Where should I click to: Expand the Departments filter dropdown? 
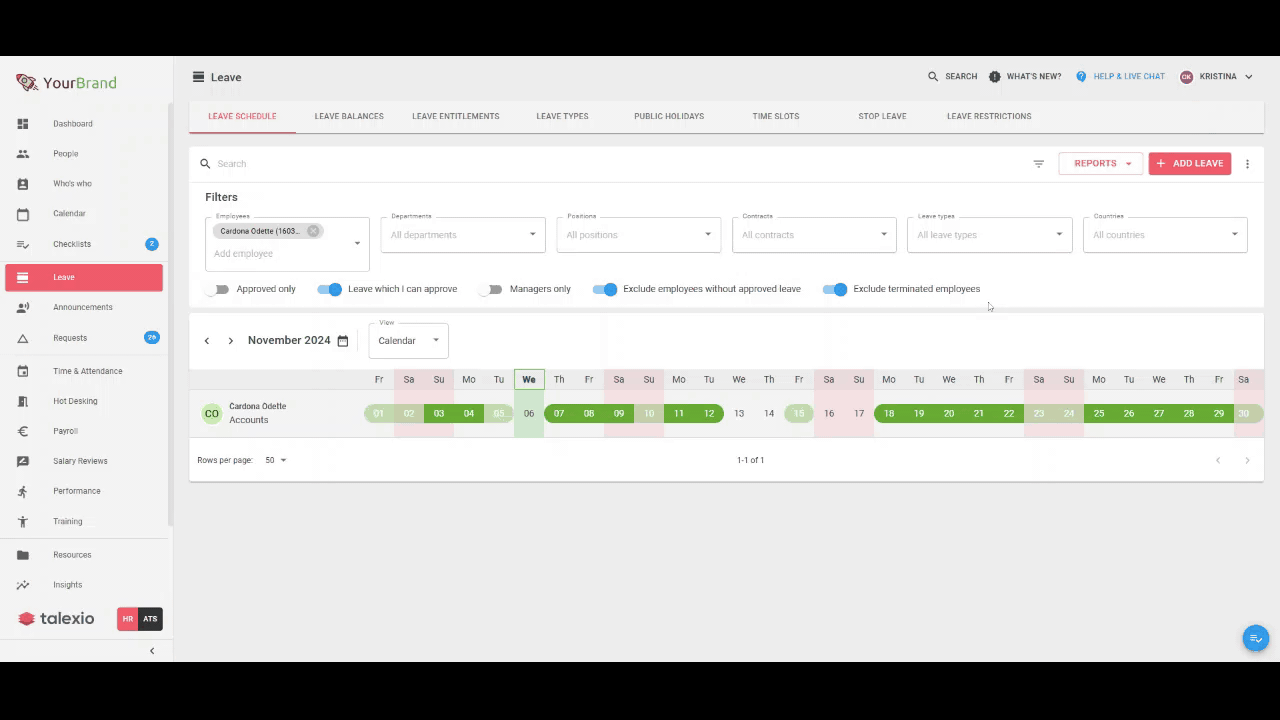tap(463, 235)
